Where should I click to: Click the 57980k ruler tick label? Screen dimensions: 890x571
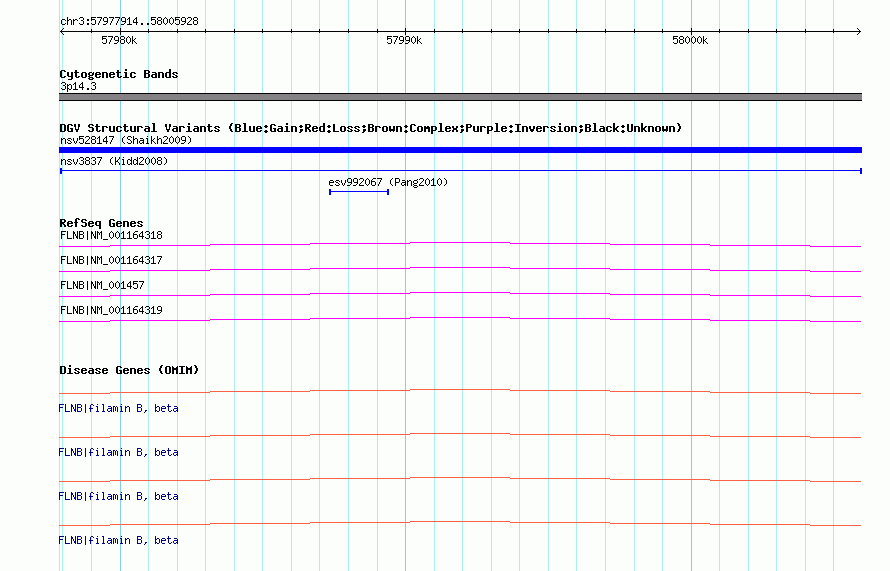pyautogui.click(x=119, y=40)
